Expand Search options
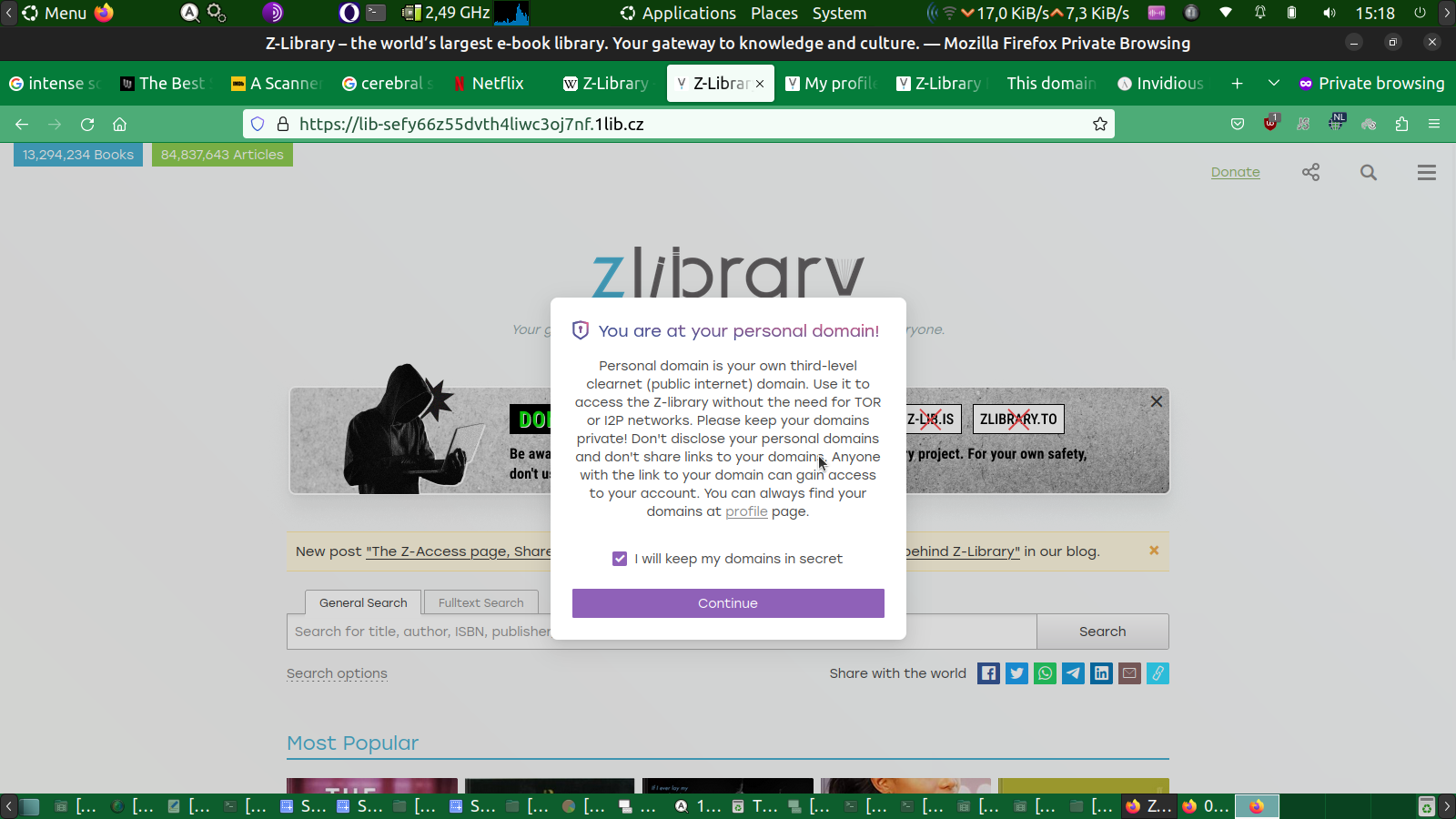The image size is (1456, 819). [337, 673]
